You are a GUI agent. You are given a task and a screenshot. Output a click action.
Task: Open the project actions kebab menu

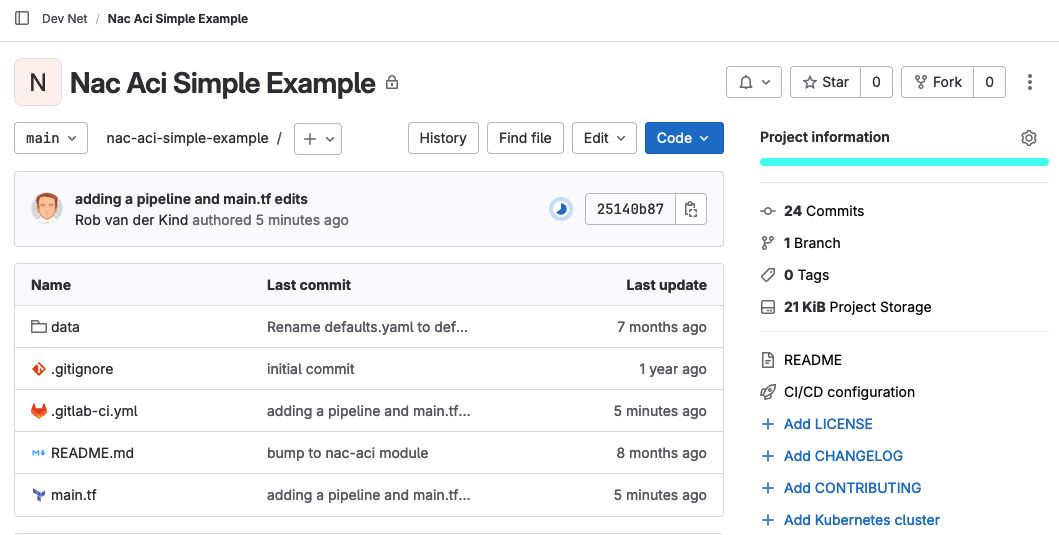1029,82
